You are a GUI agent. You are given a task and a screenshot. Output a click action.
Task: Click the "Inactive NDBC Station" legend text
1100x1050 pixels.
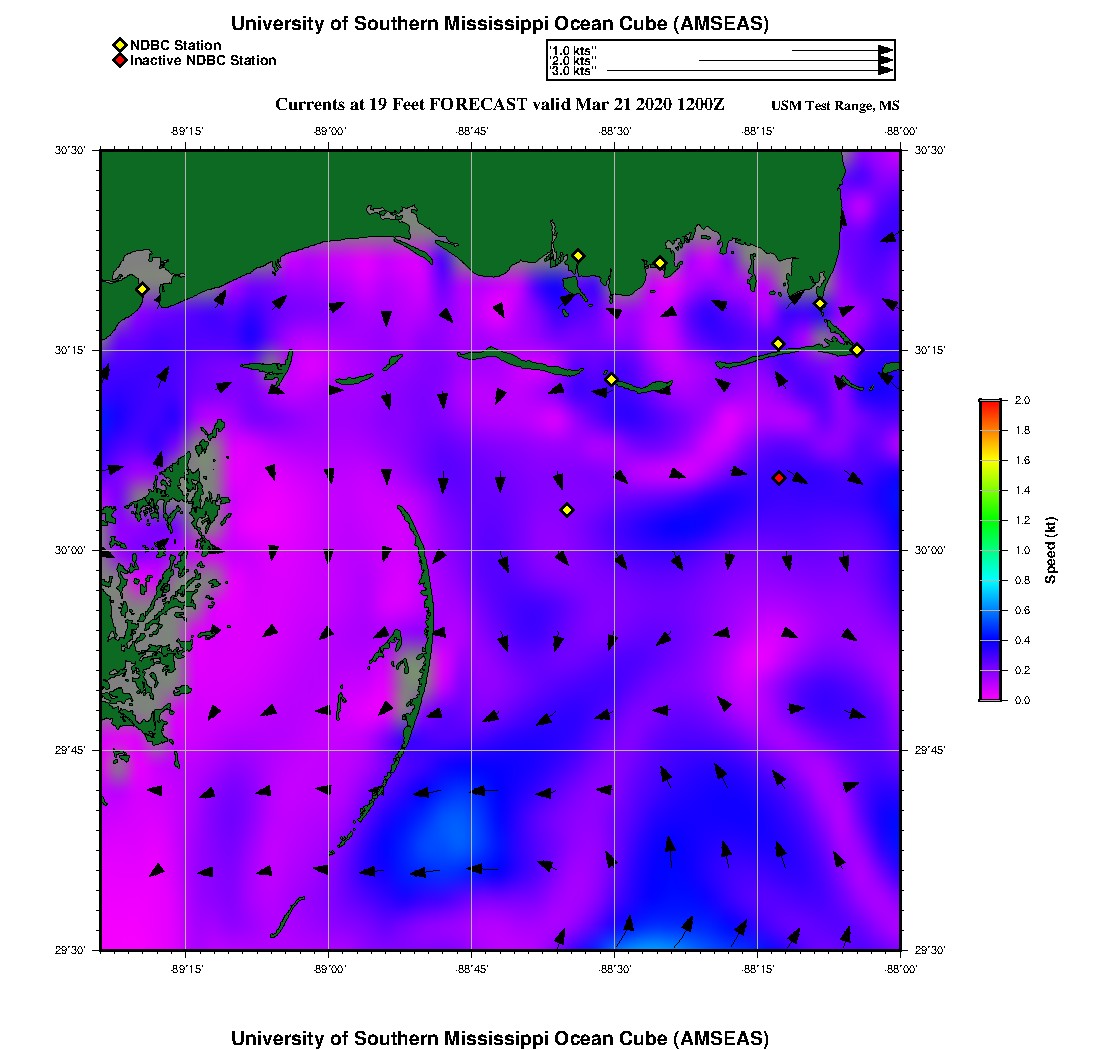(203, 61)
